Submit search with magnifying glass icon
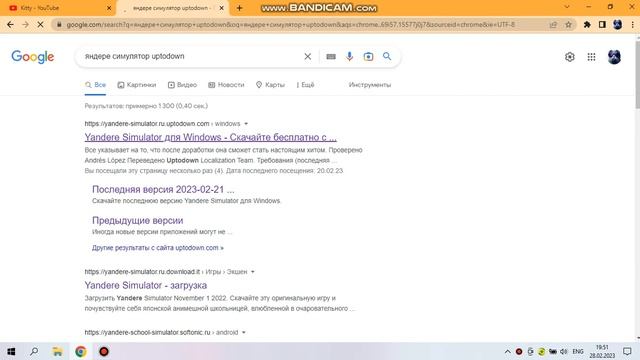 click(387, 56)
